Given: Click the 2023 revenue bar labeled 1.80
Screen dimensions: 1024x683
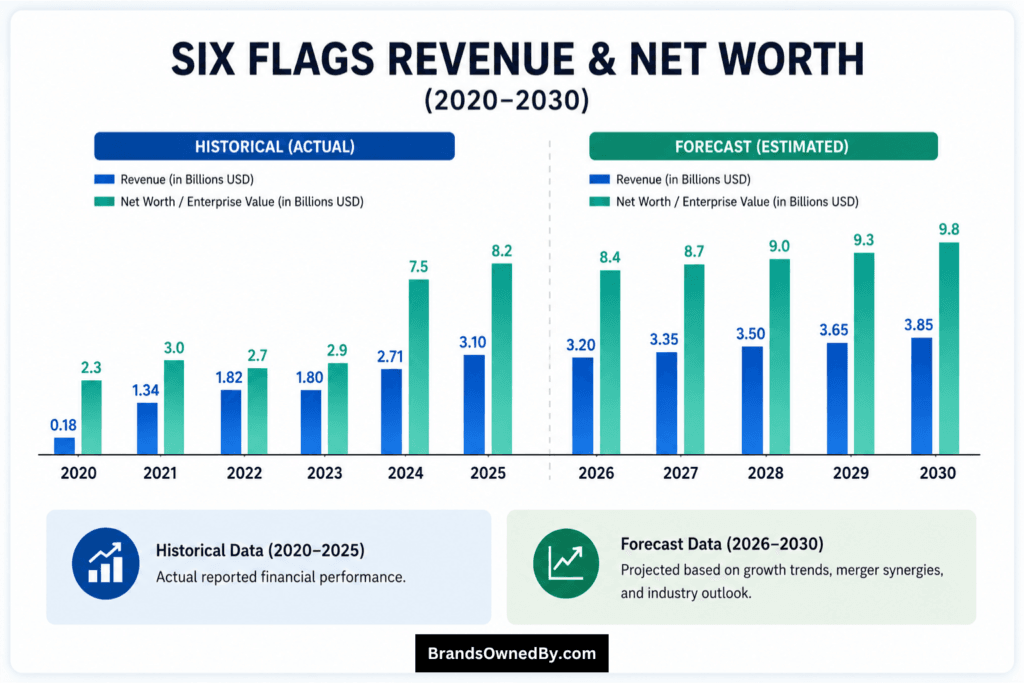Looking at the screenshot, I should (x=311, y=422).
